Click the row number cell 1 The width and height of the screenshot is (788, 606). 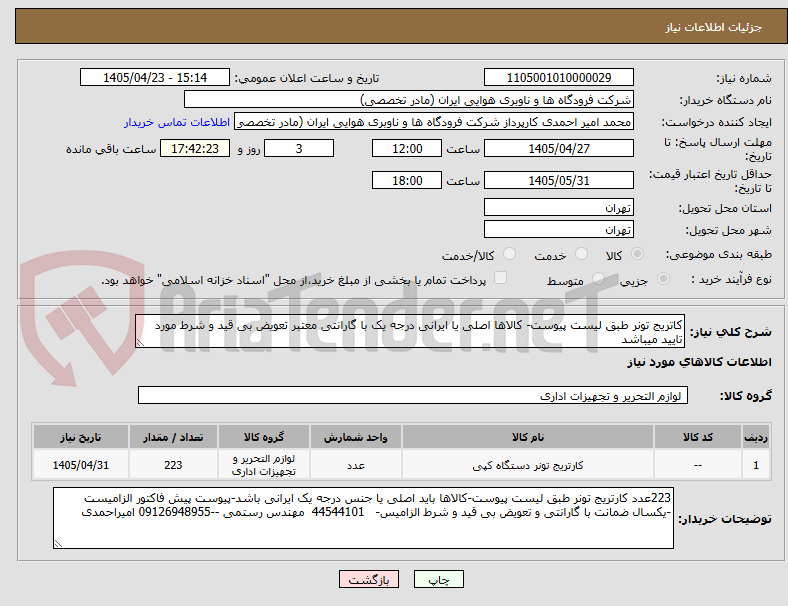(755, 465)
